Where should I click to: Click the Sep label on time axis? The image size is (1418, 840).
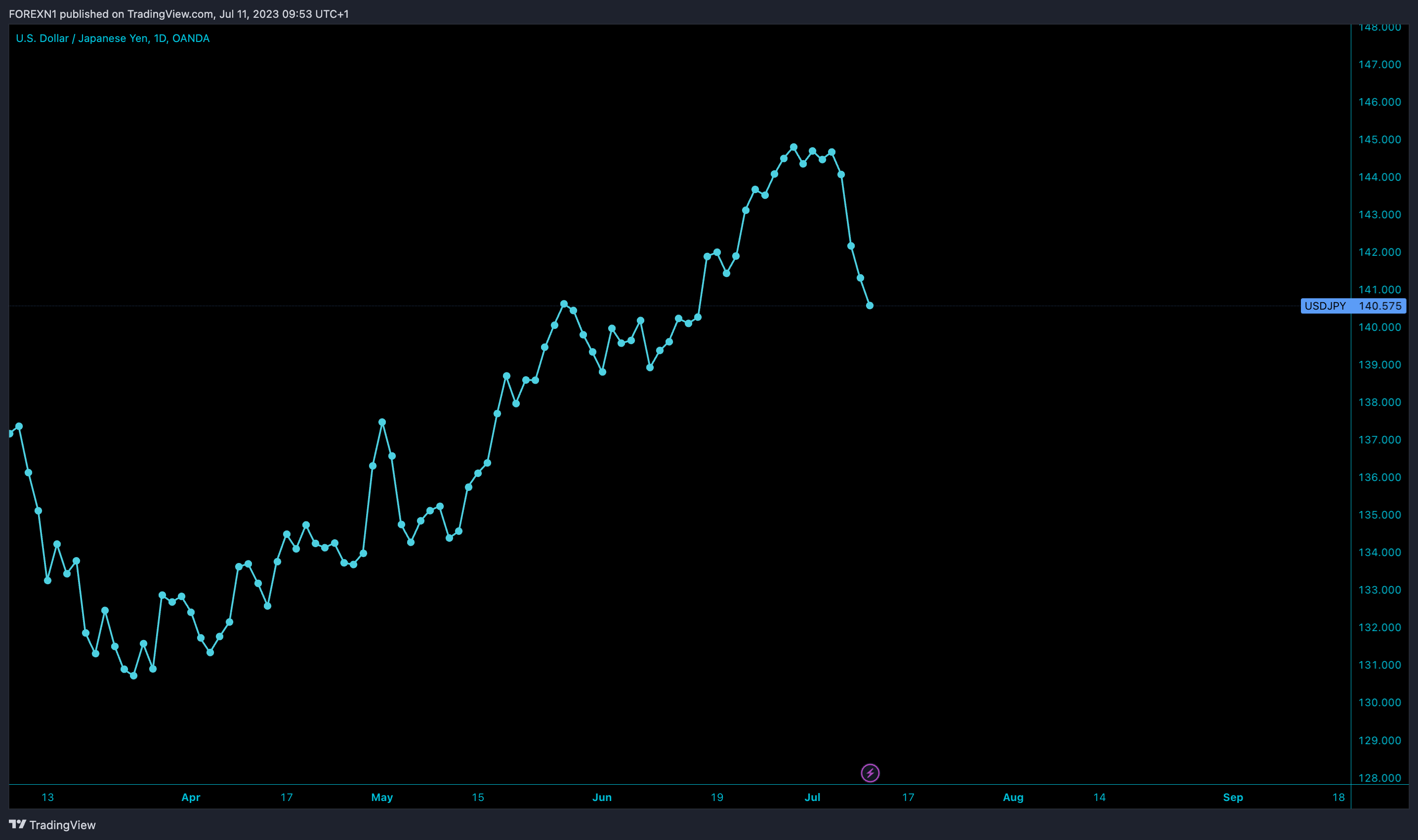(1233, 797)
